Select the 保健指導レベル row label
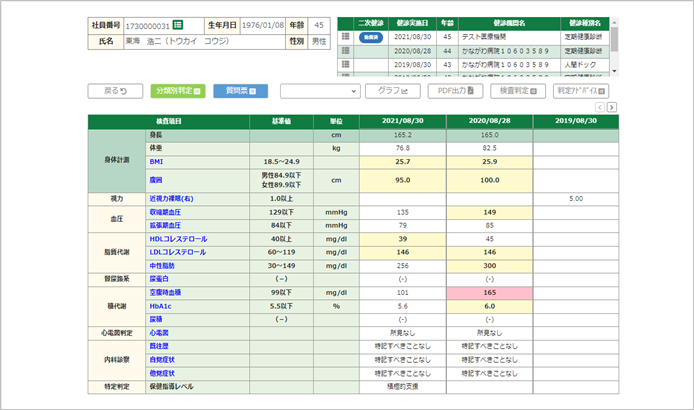Screen dimensions: 694x410 171,387
